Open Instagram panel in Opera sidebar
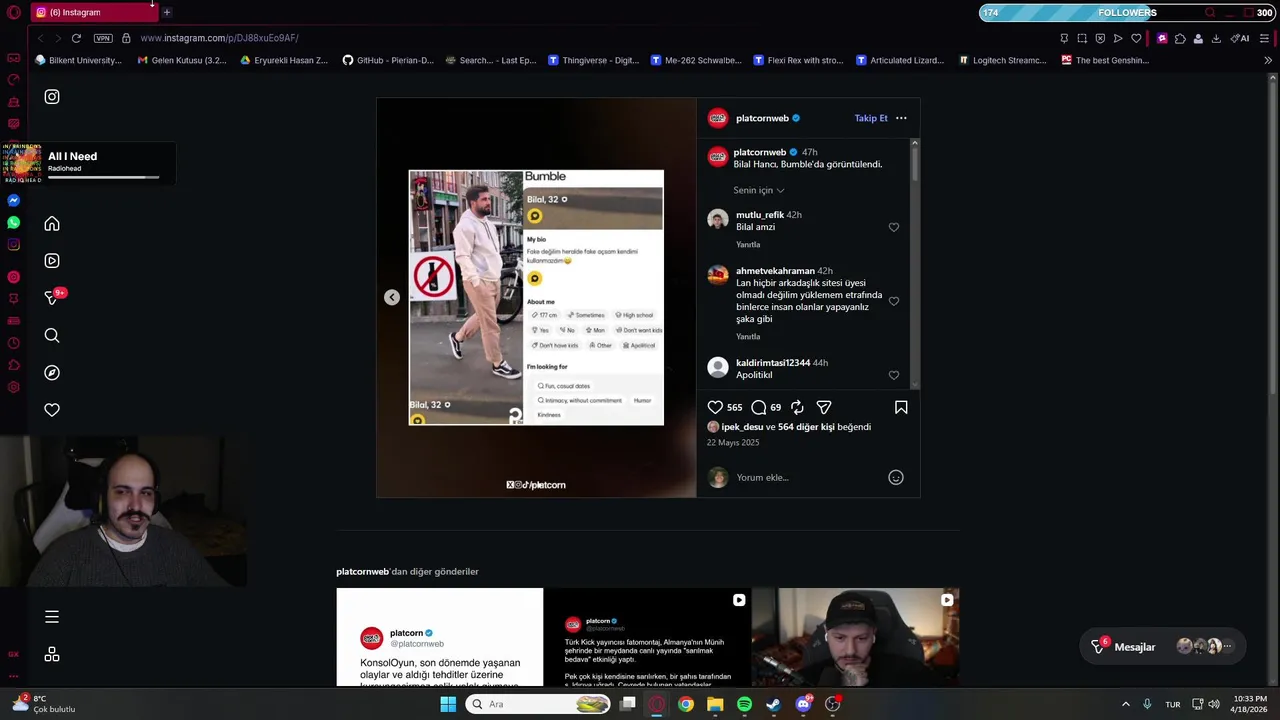The image size is (1280, 720). [x=13, y=245]
